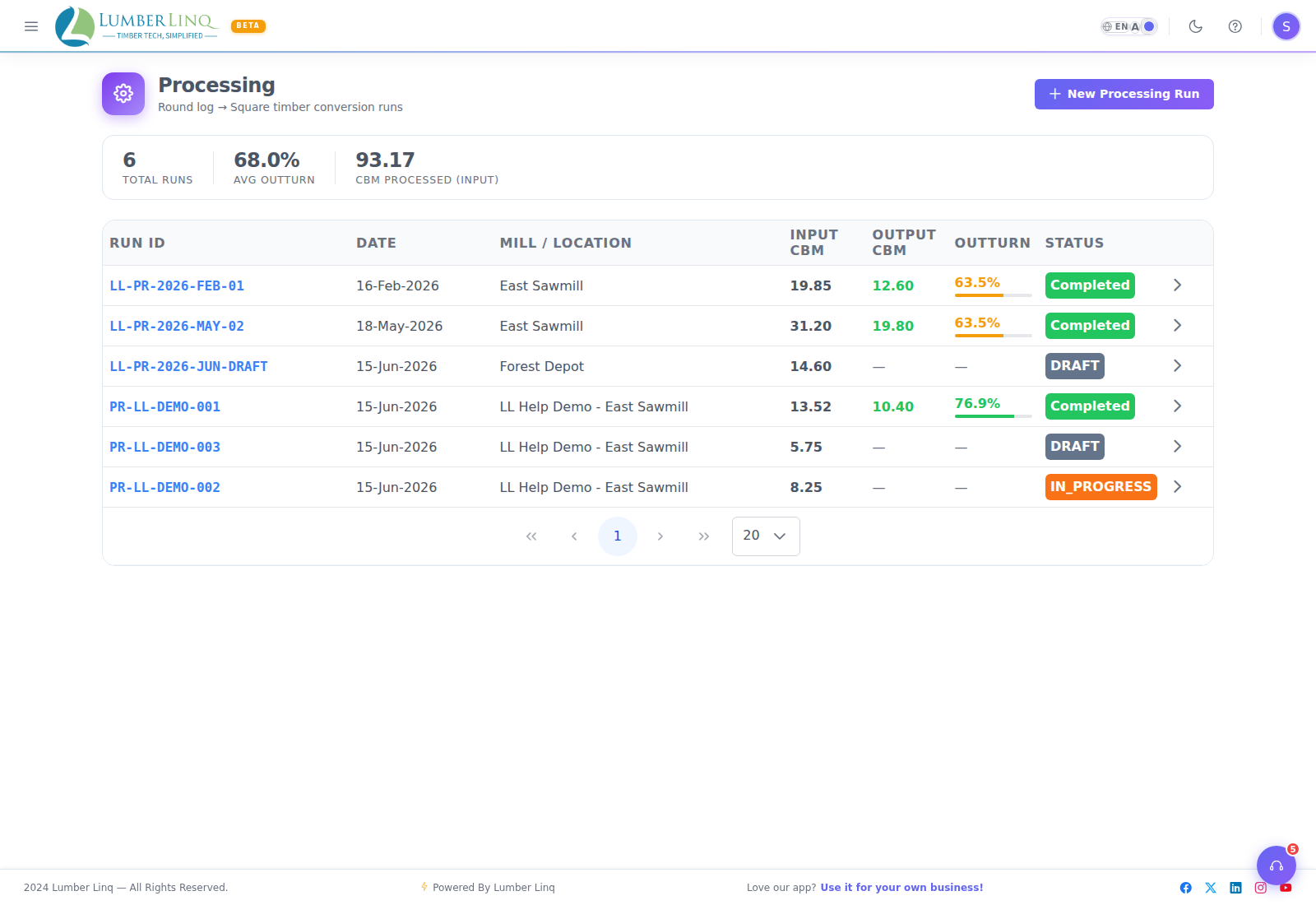This screenshot has width=1316, height=905.
Task: Click Completed status of LL-PR-2026-MAY-02
Action: 1090,326
